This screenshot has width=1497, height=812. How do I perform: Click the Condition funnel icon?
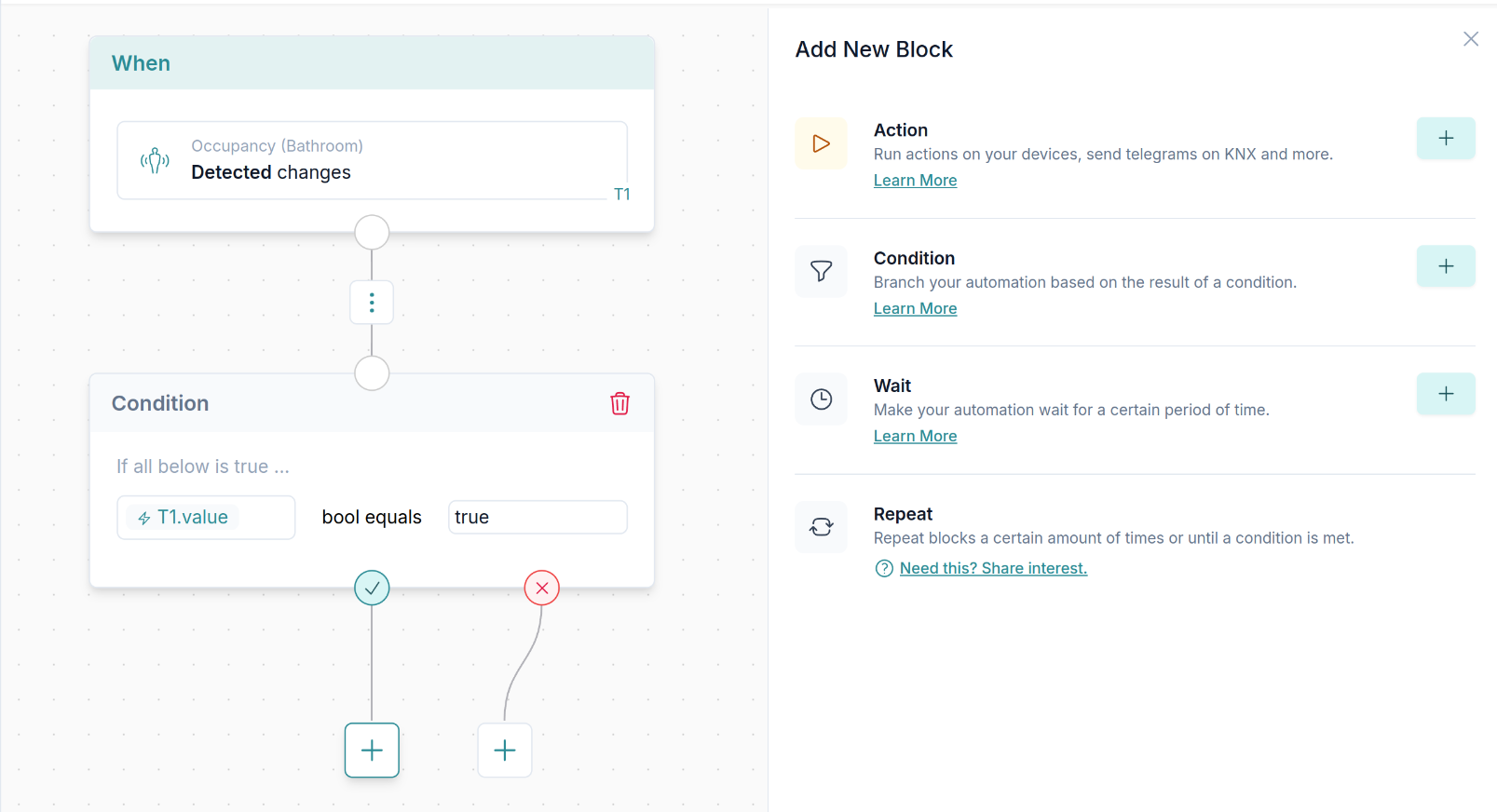pos(821,271)
